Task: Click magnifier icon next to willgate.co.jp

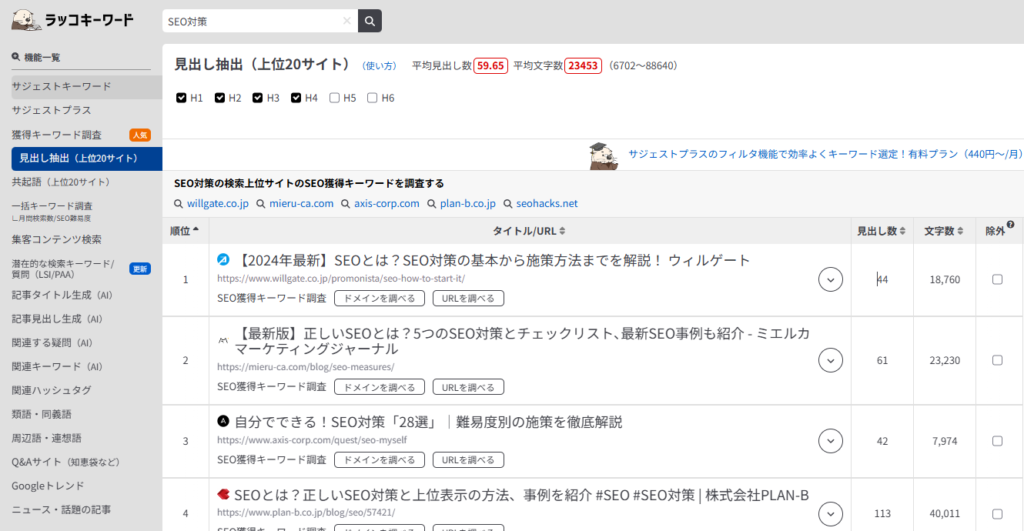Action: [x=178, y=204]
